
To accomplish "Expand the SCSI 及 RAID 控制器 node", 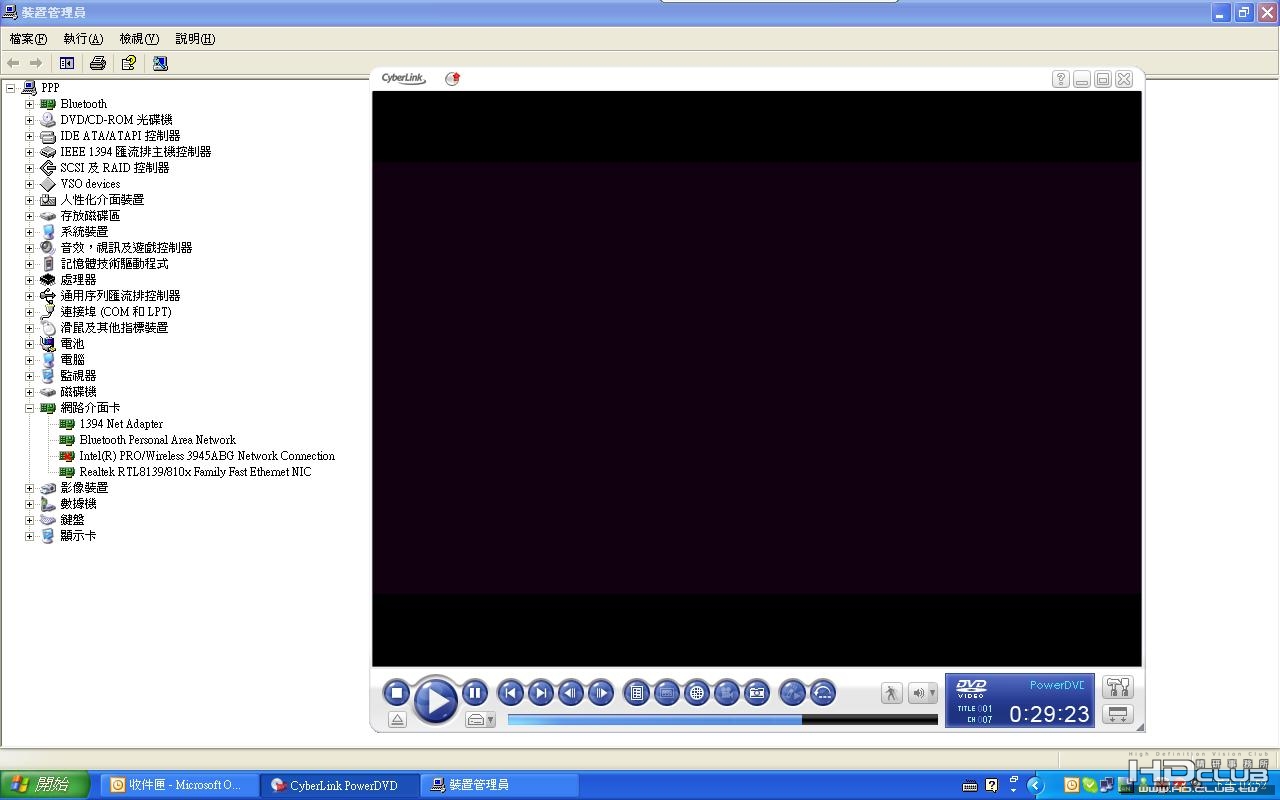I will [x=29, y=168].
